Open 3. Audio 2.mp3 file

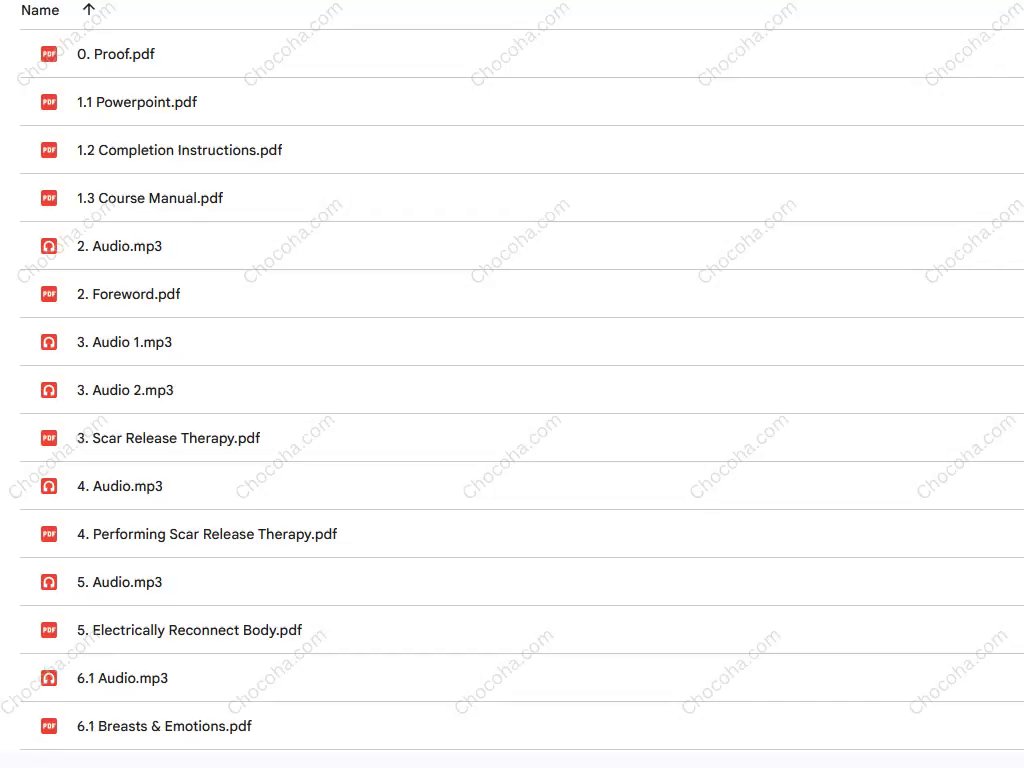pyautogui.click(x=125, y=390)
